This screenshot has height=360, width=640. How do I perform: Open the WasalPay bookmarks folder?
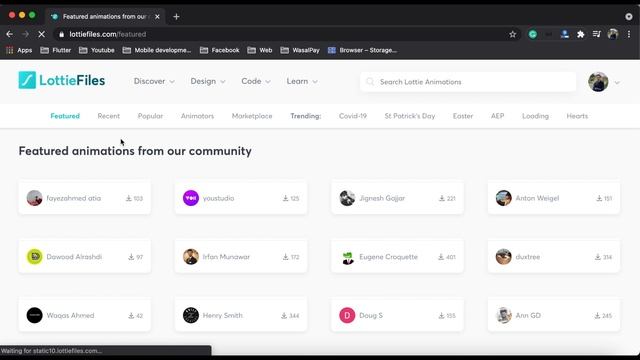[300, 50]
